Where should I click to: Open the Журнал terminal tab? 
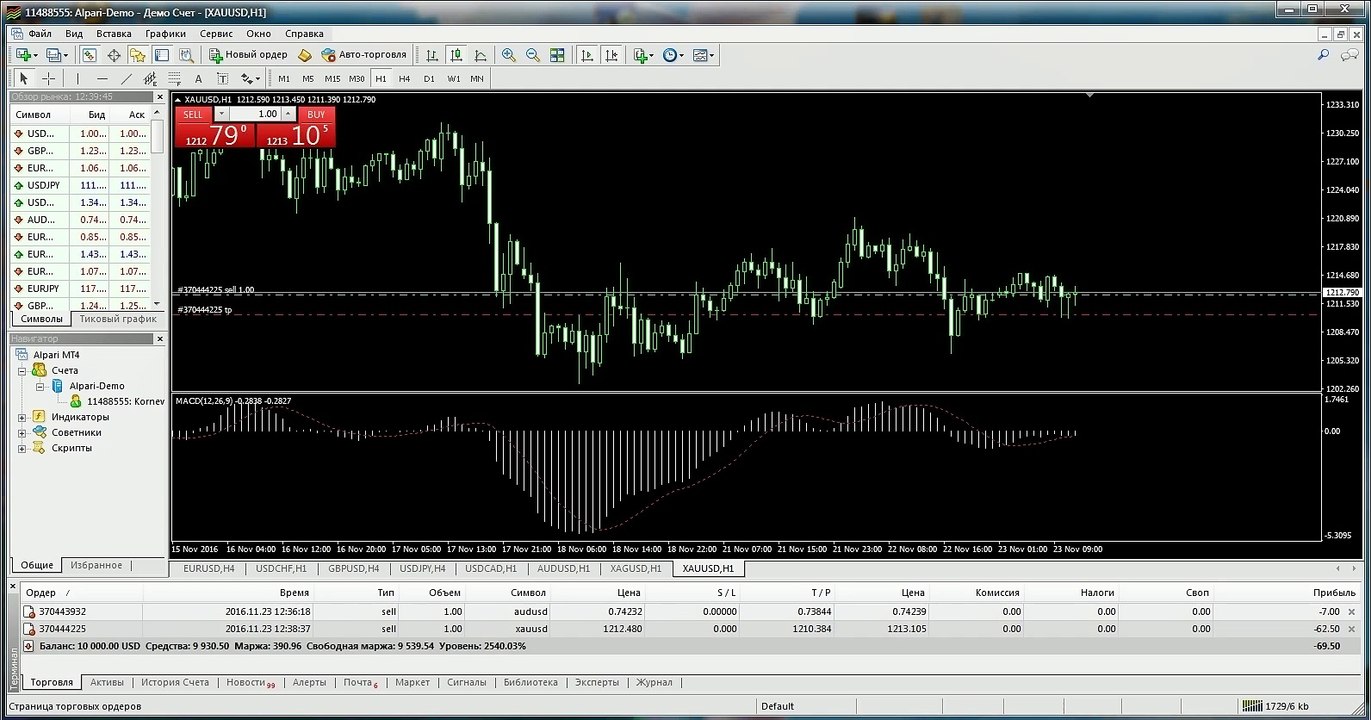point(654,682)
